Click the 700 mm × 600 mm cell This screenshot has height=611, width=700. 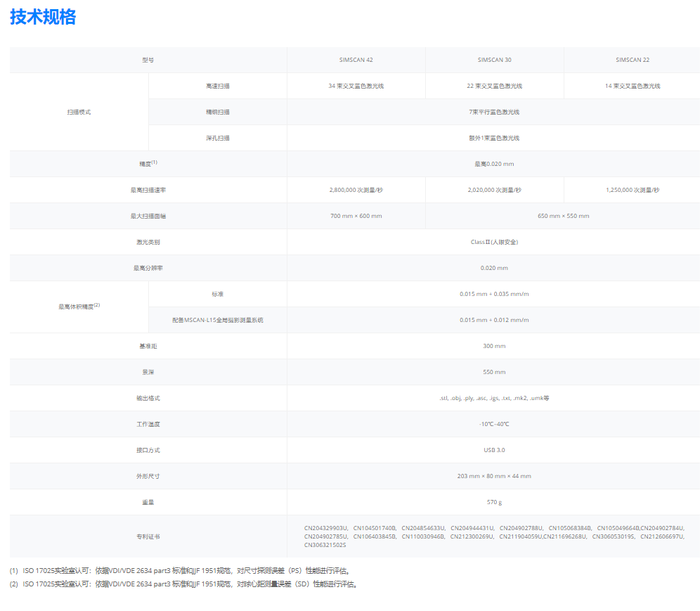click(x=356, y=216)
